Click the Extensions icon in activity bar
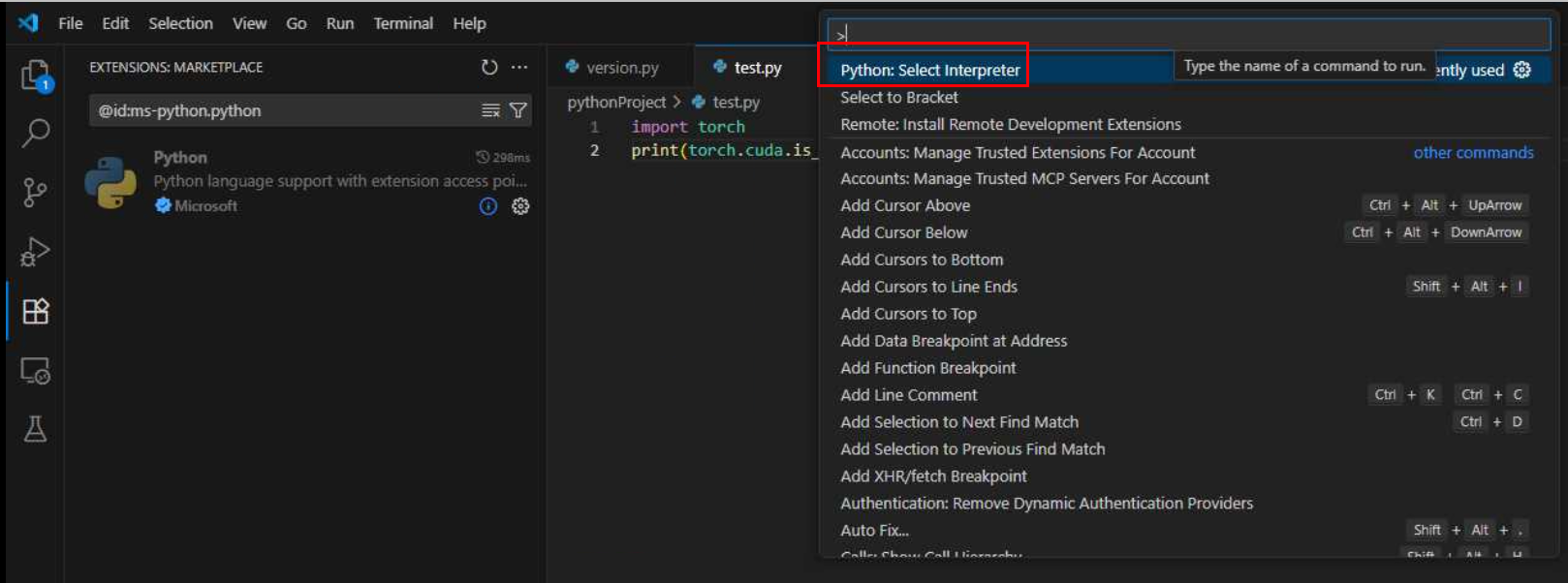 point(35,311)
